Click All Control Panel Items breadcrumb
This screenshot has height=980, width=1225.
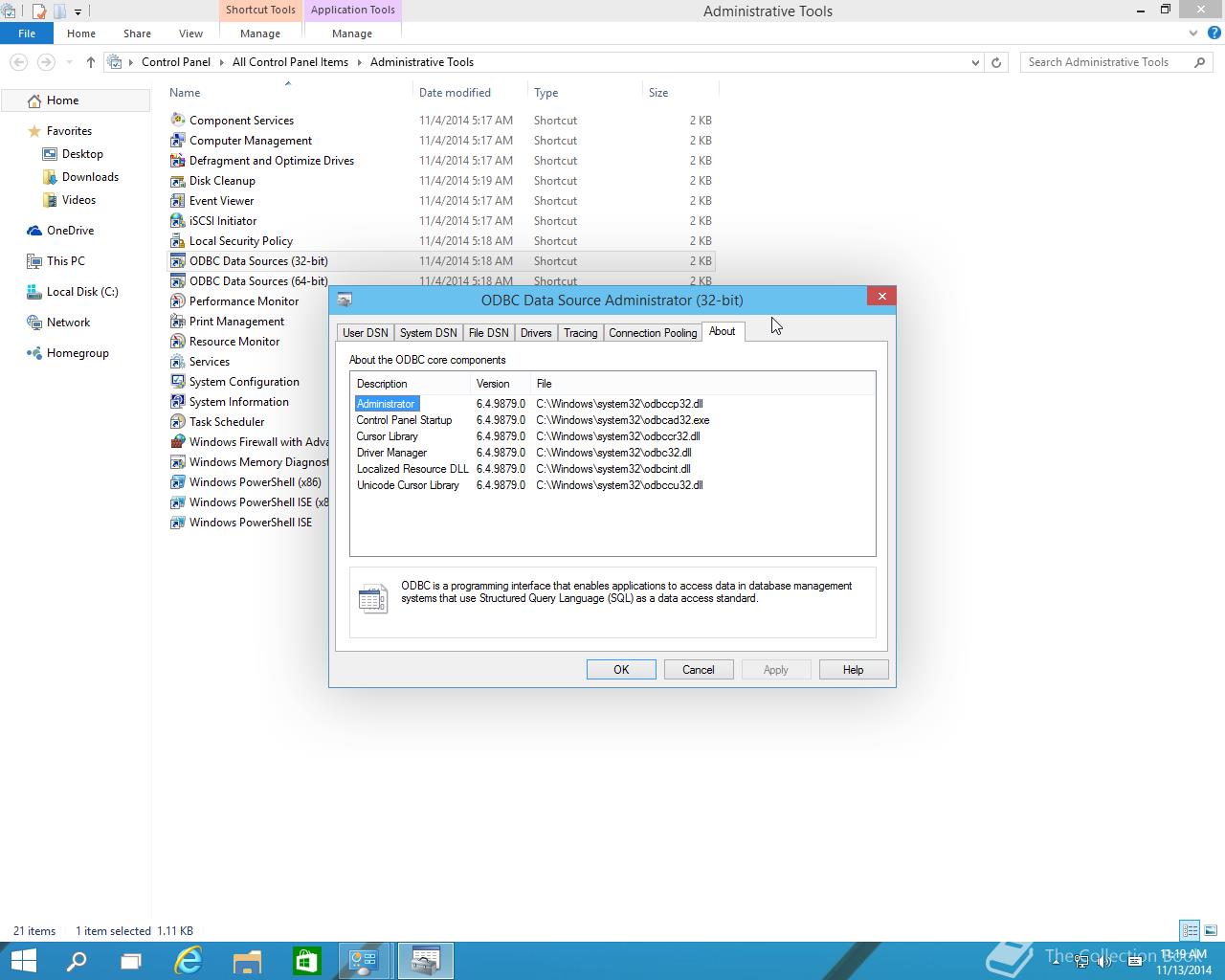point(290,62)
